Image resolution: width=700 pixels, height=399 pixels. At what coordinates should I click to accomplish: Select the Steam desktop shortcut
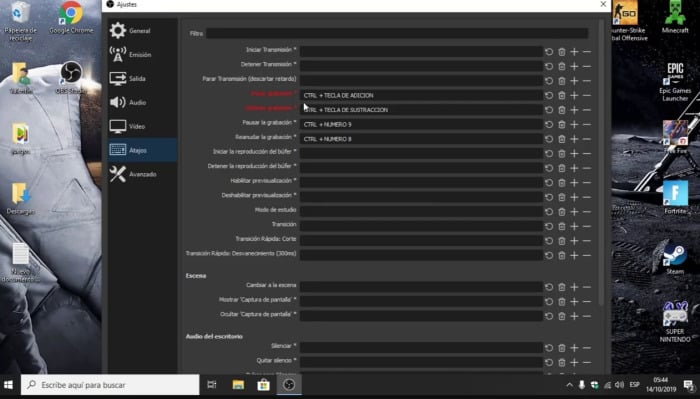click(x=675, y=259)
